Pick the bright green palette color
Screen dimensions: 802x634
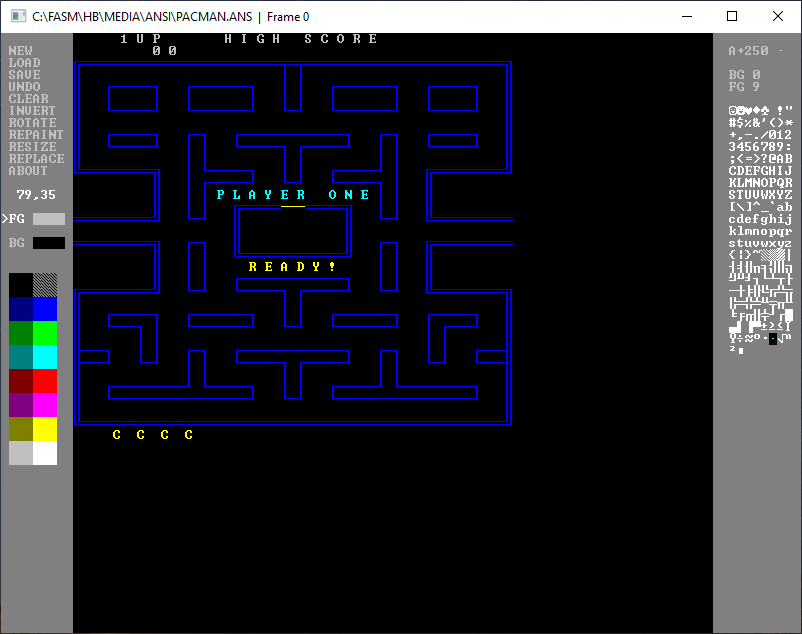45,333
